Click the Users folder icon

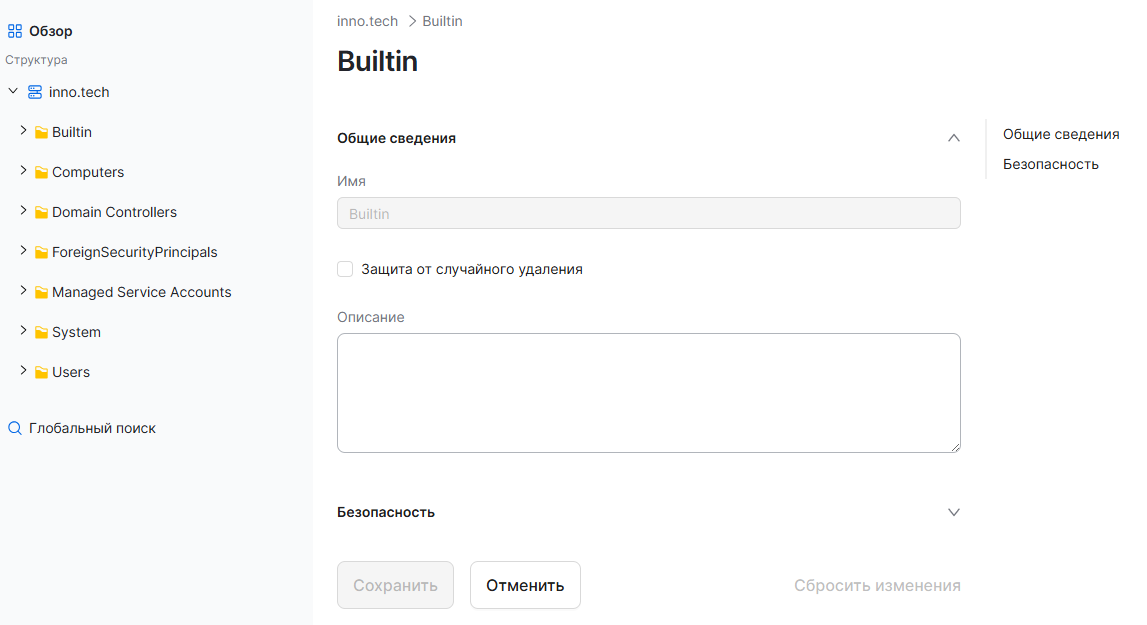coord(41,373)
